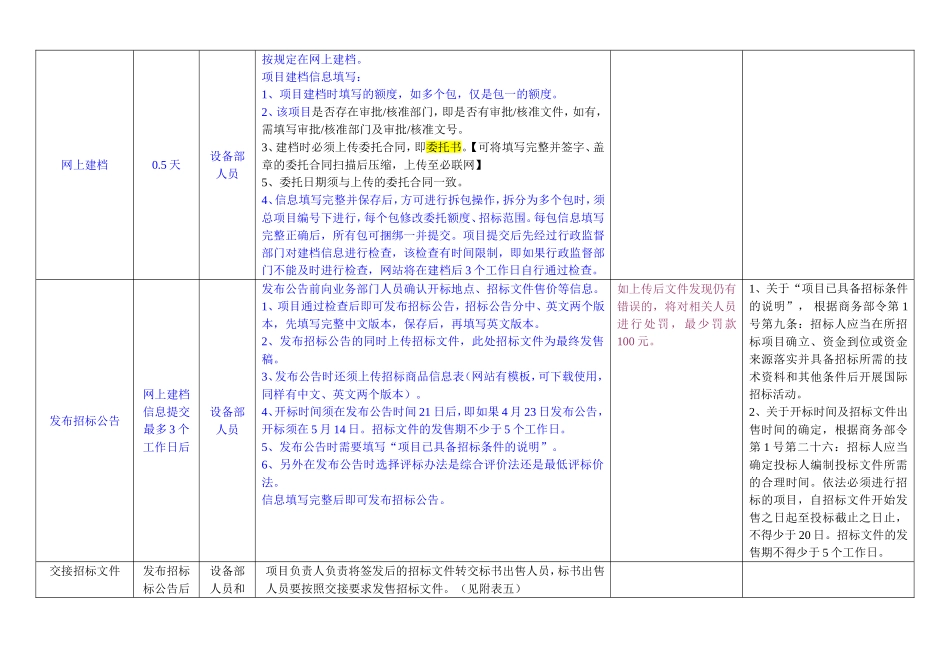Click the note starting '1、关于“项目已具备招标条件'
950x672 pixels.
(x=828, y=341)
